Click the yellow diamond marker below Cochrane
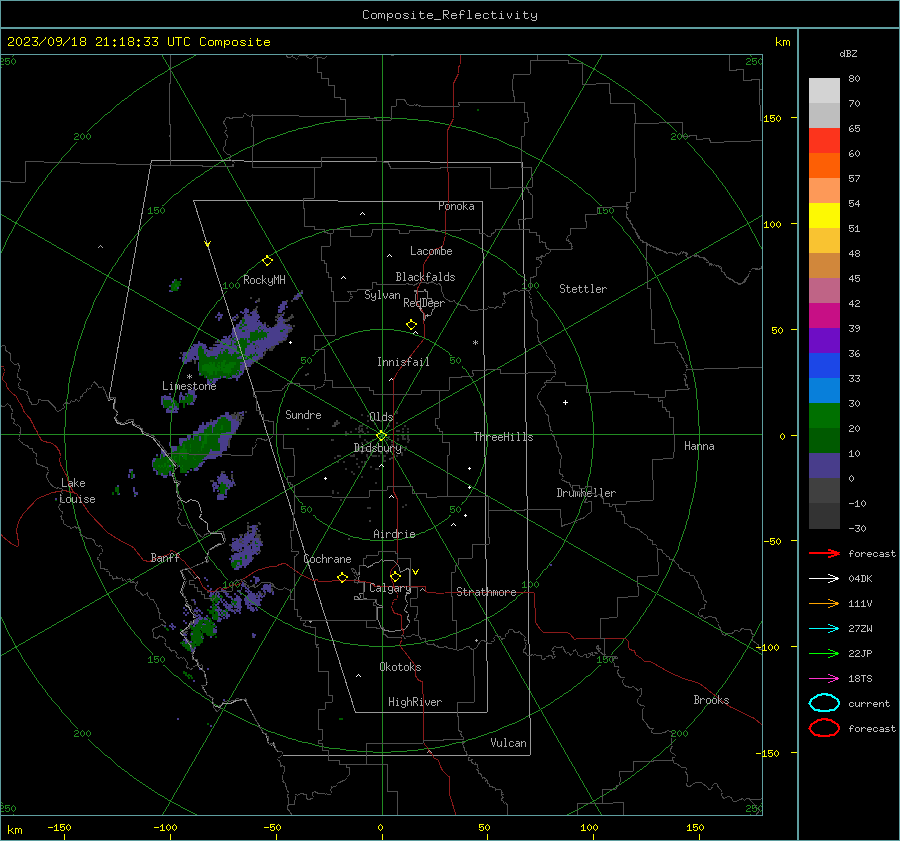The image size is (900, 841). [x=342, y=578]
